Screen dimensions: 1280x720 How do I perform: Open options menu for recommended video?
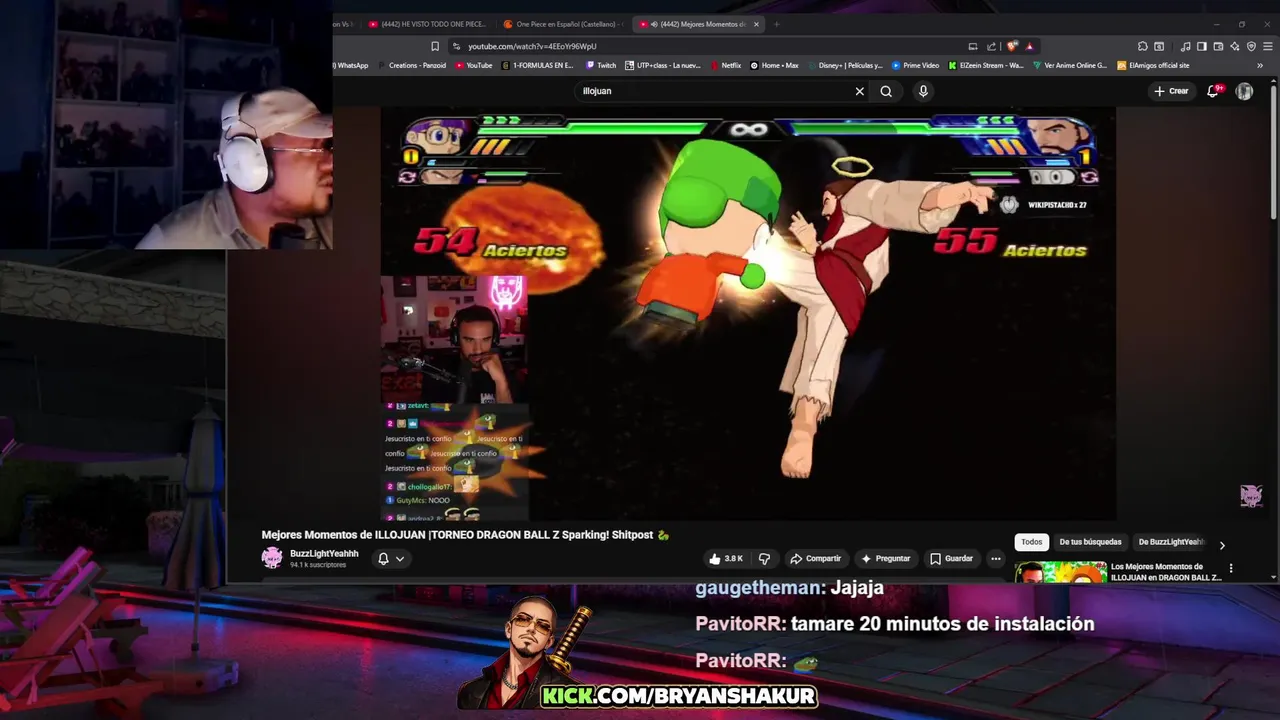pyautogui.click(x=1231, y=568)
